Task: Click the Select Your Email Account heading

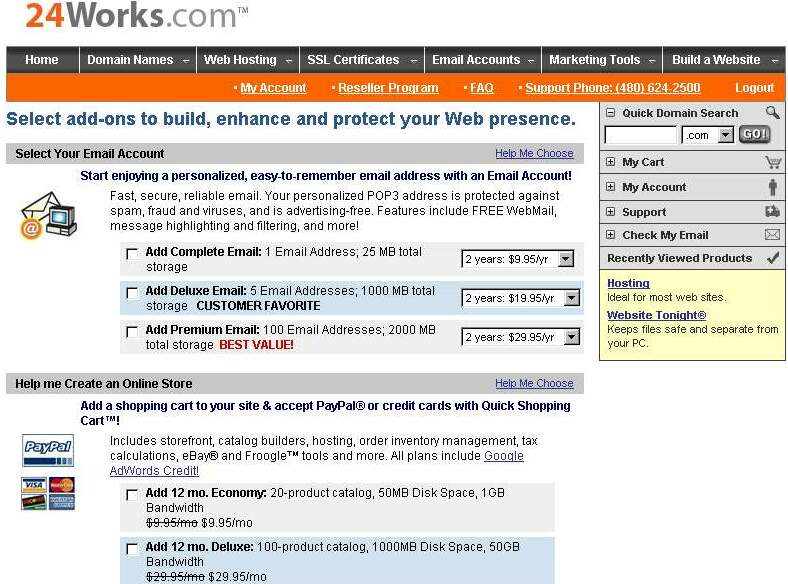Action: click(x=89, y=153)
